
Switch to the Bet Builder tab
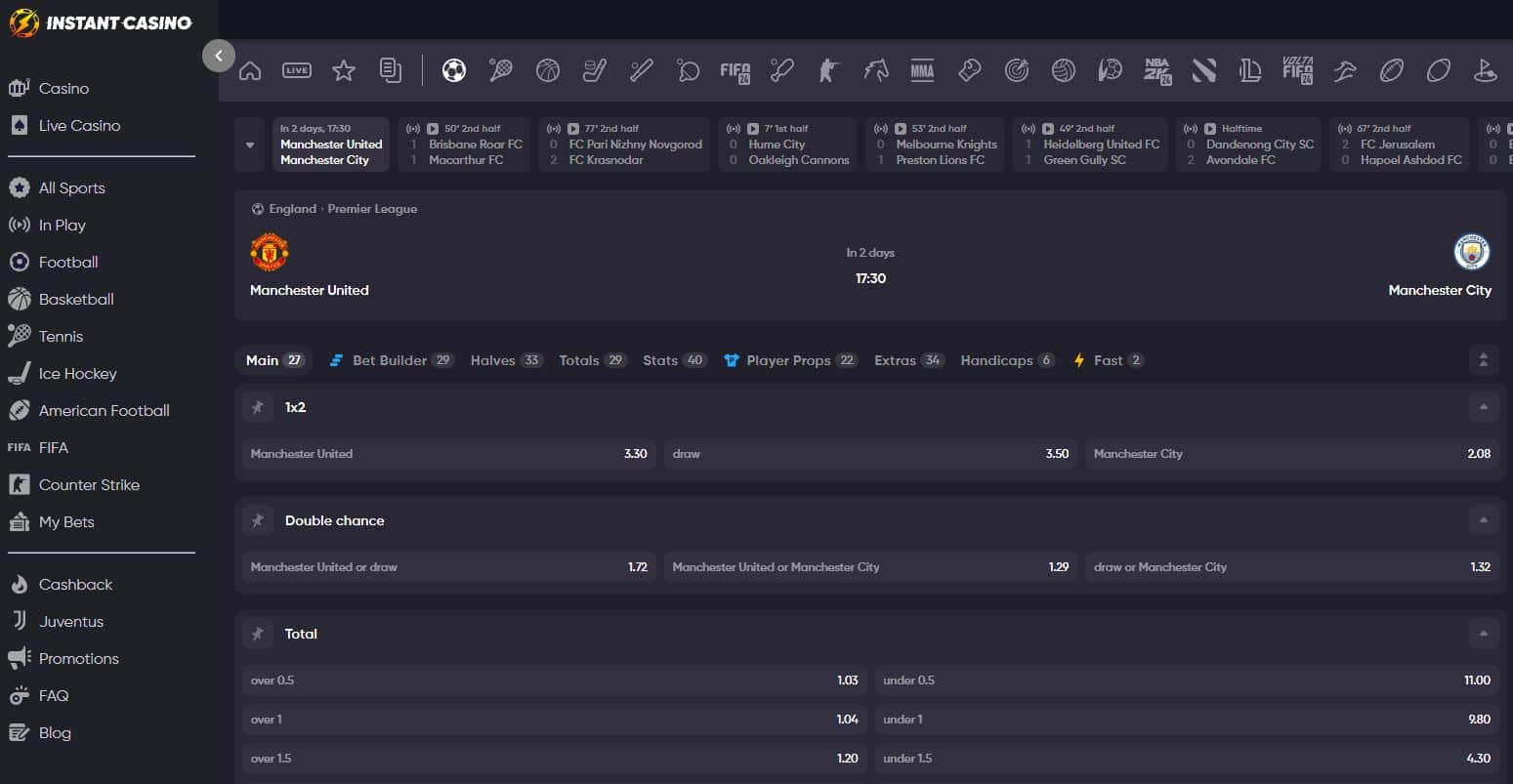(x=391, y=360)
